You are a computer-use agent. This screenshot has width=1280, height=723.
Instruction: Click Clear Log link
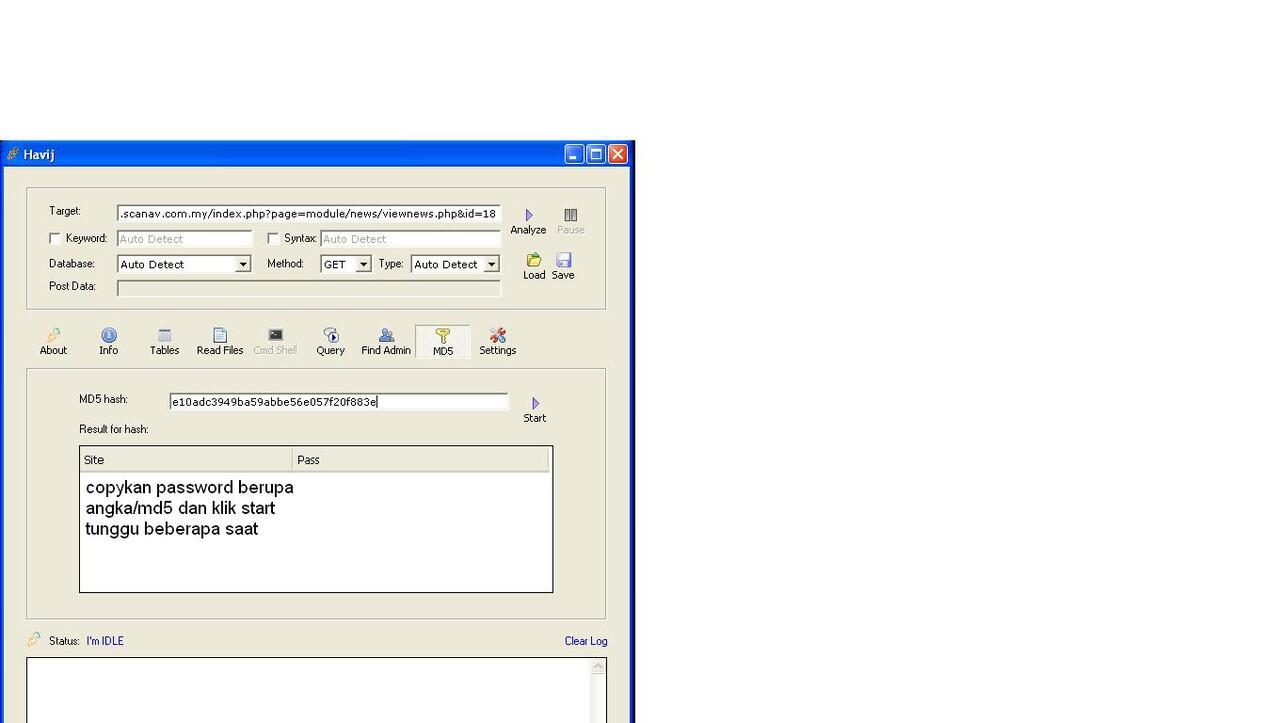[586, 641]
